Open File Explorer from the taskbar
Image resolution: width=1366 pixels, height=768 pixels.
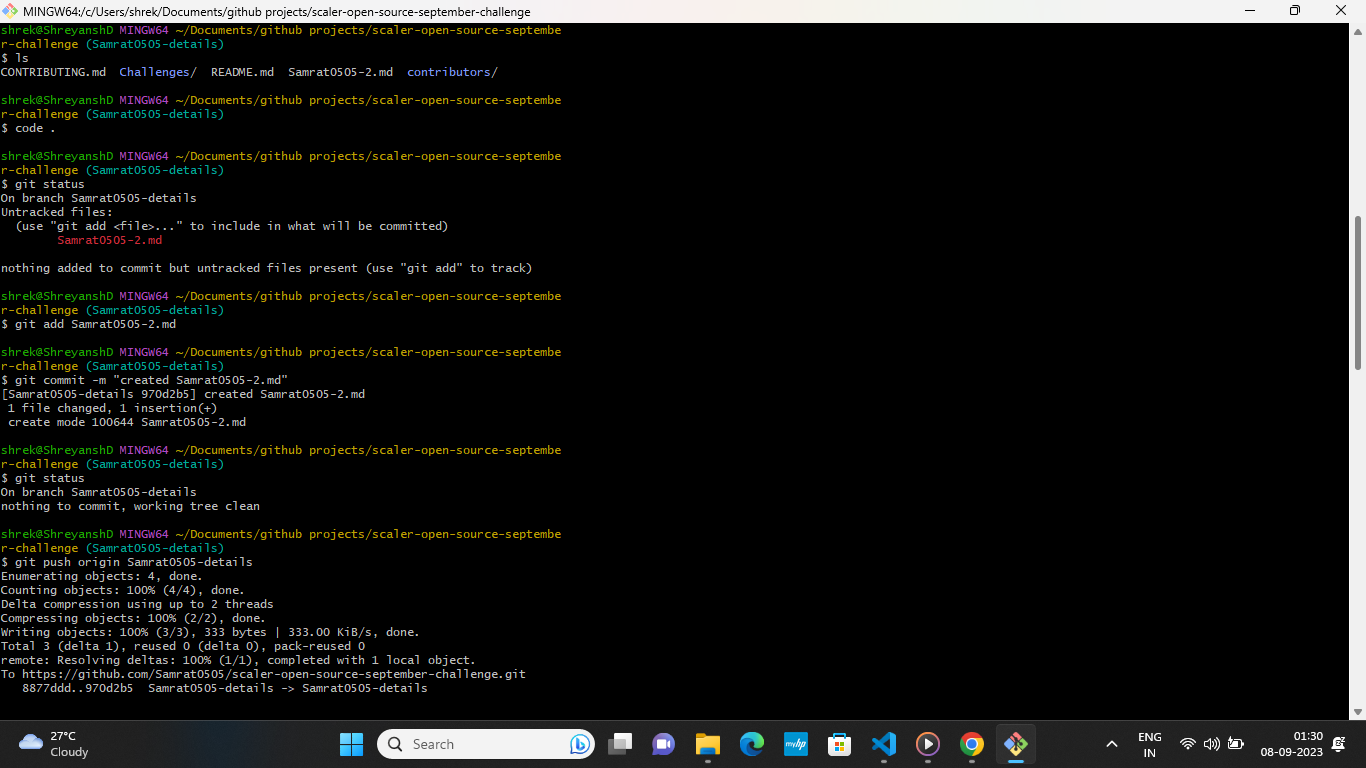click(x=707, y=744)
